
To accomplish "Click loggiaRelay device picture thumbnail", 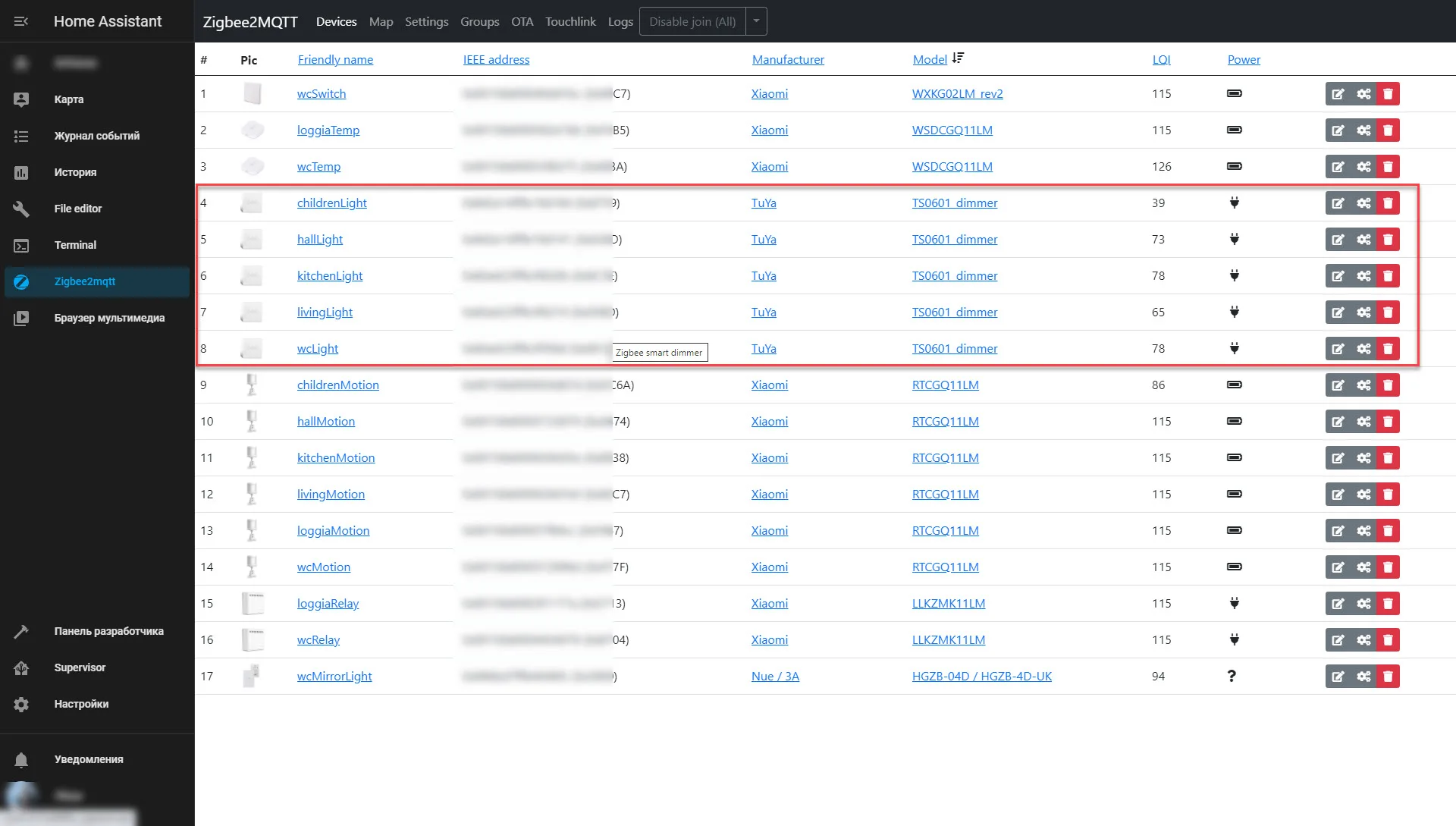I will (252, 604).
